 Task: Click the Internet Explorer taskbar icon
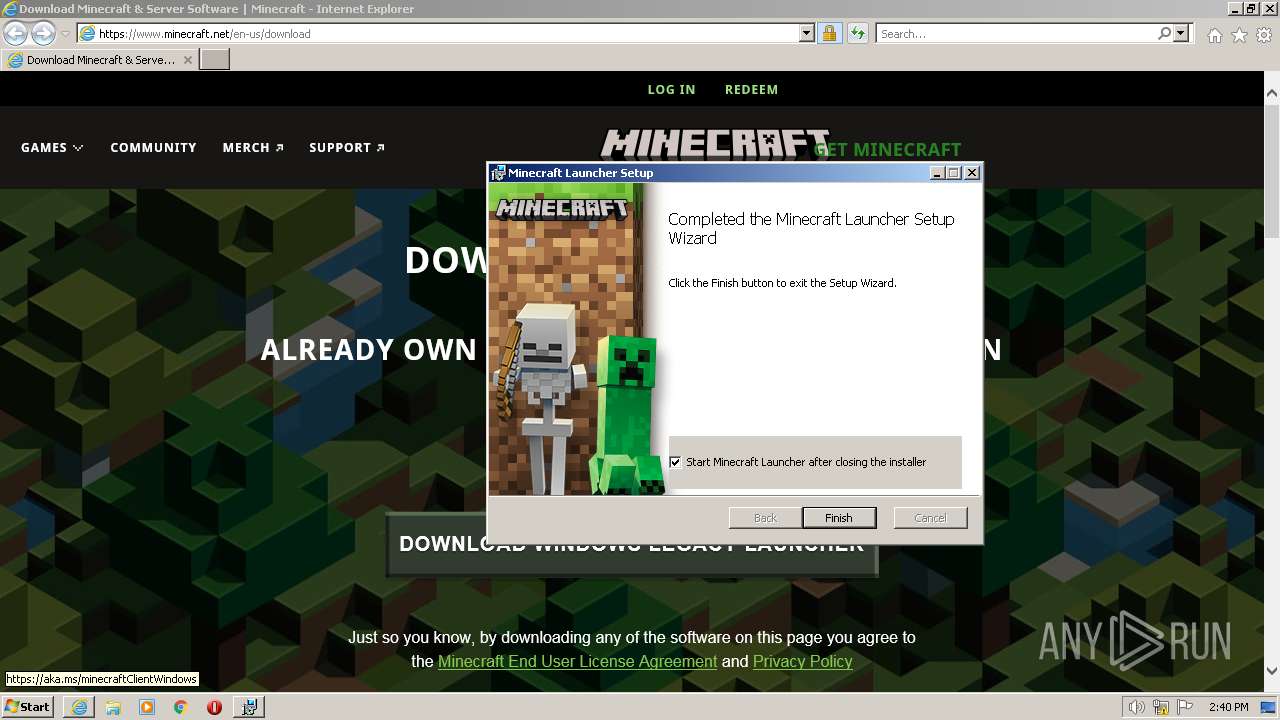pos(79,707)
